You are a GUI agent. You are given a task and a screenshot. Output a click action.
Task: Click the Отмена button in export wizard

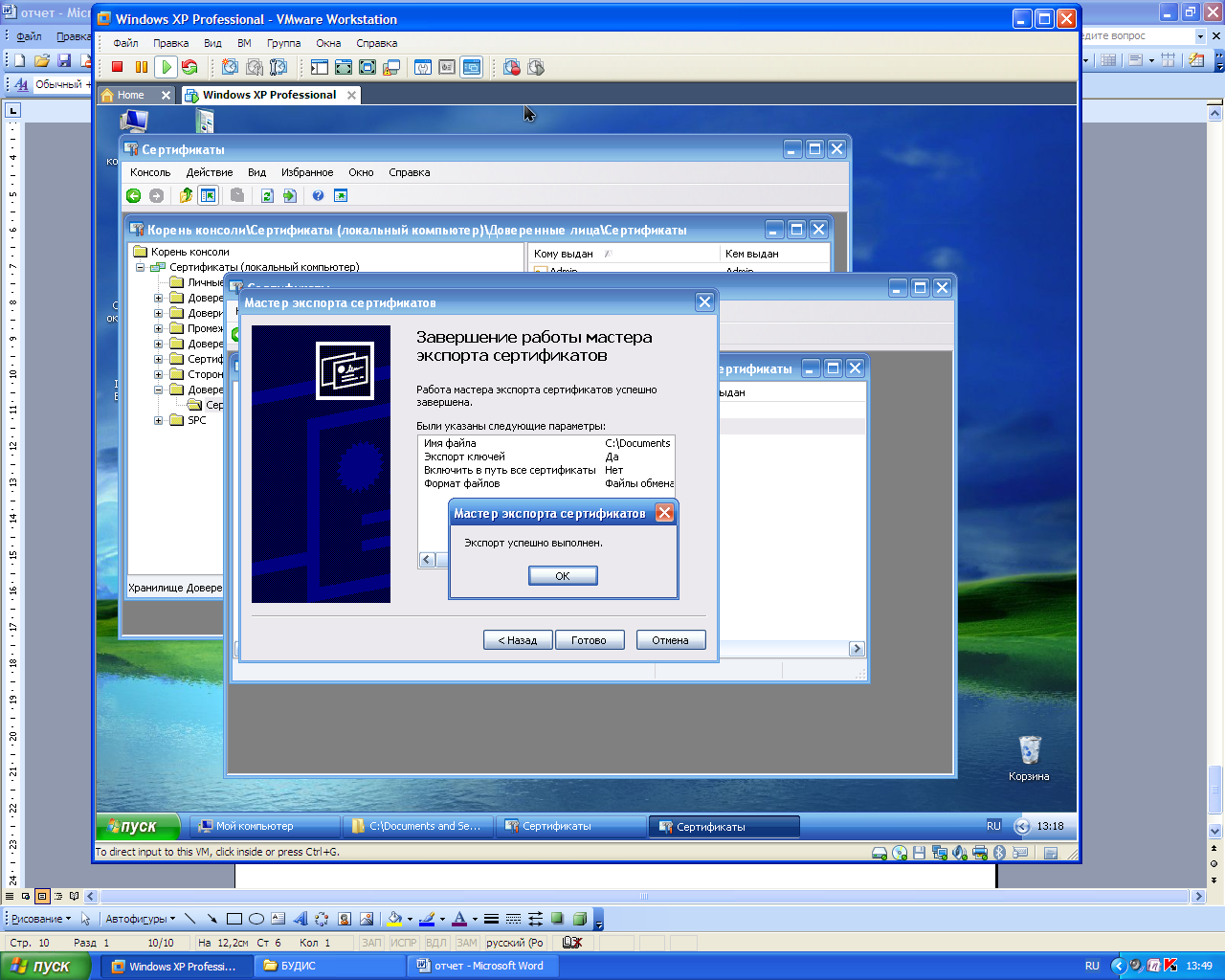671,640
